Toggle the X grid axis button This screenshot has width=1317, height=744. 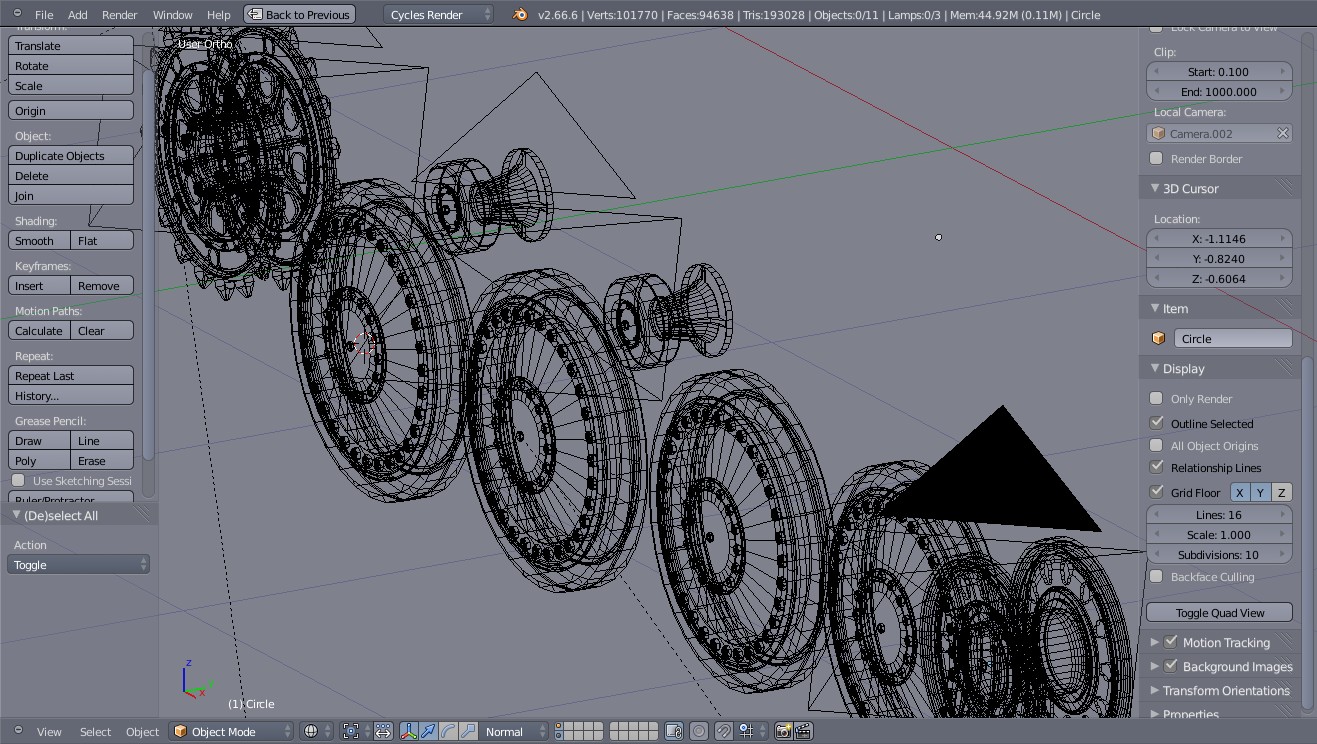pos(1240,492)
